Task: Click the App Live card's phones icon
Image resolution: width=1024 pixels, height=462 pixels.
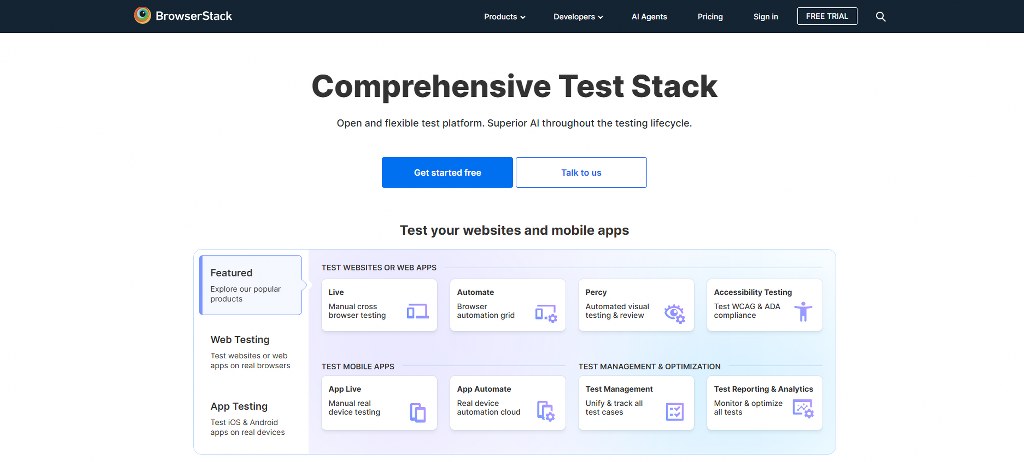Action: [x=418, y=412]
